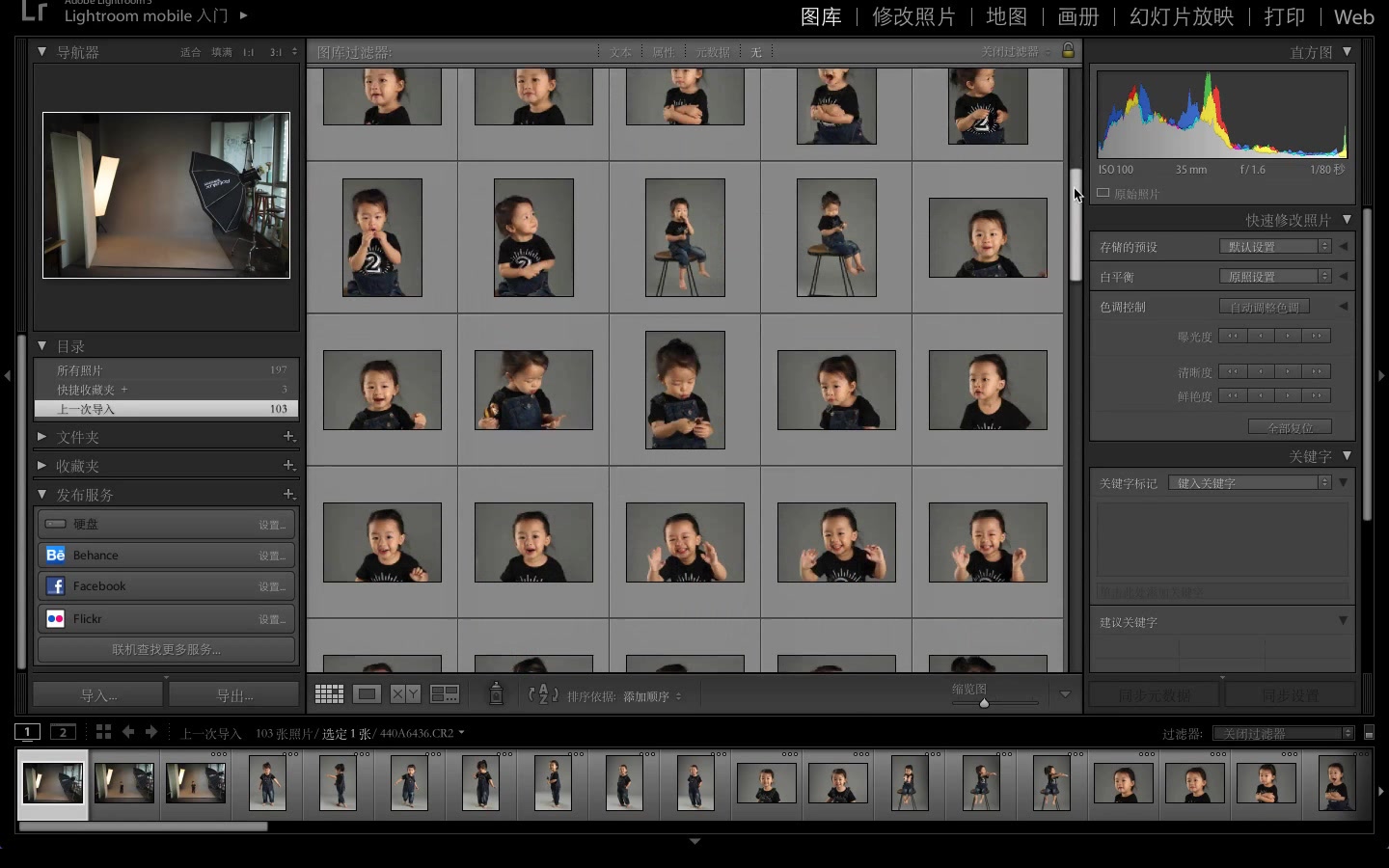Image resolution: width=1389 pixels, height=868 pixels.
Task: Collapse the 快速修改照片 panel
Action: click(x=1347, y=219)
